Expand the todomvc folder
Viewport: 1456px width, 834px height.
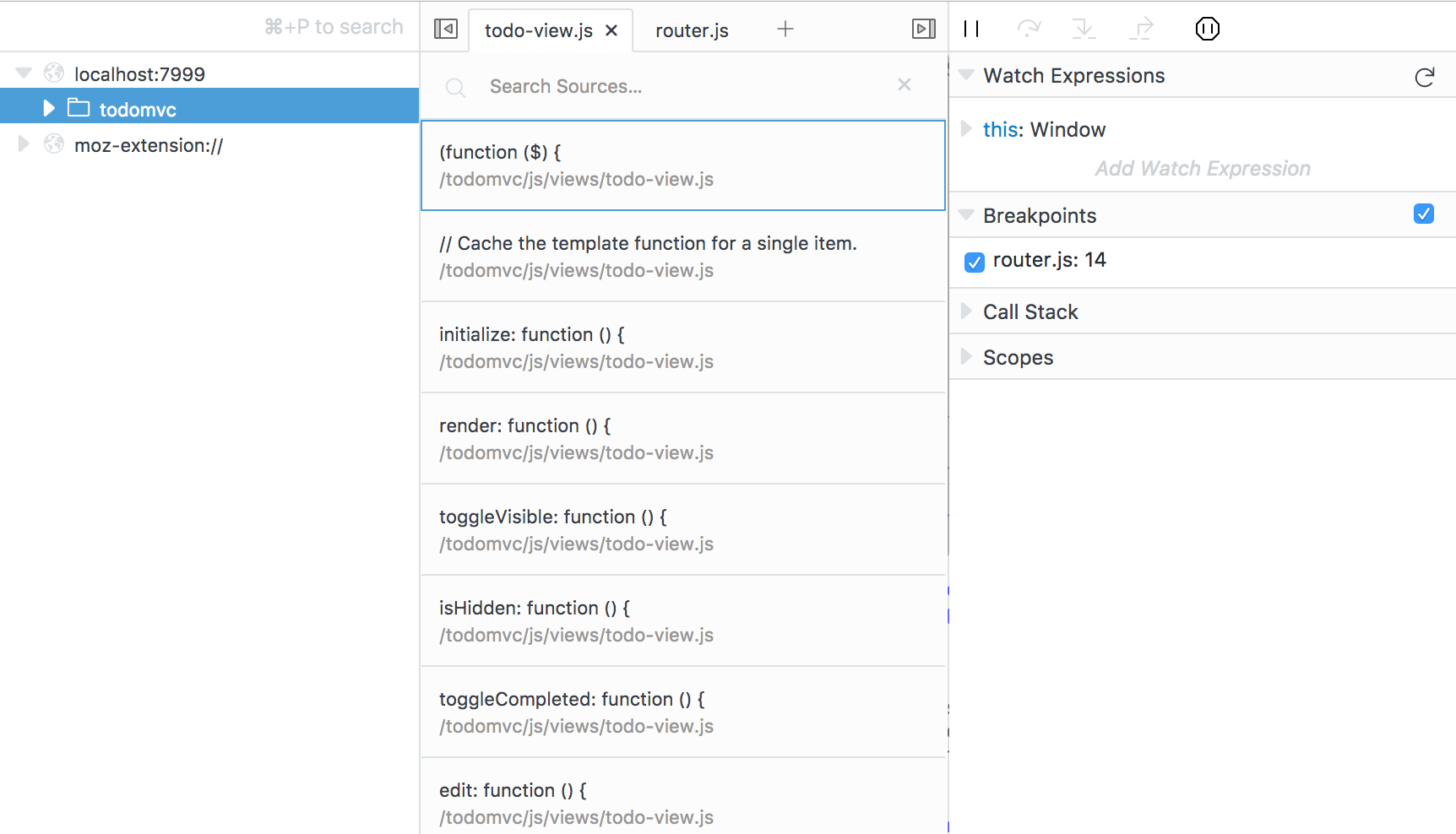coord(48,109)
